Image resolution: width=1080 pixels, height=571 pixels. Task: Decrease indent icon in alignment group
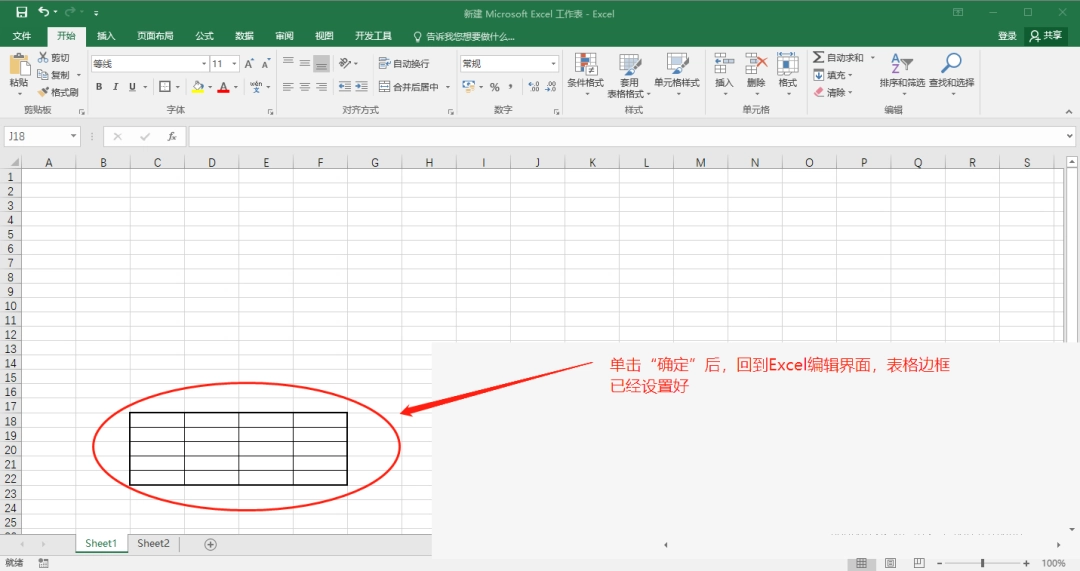click(344, 87)
